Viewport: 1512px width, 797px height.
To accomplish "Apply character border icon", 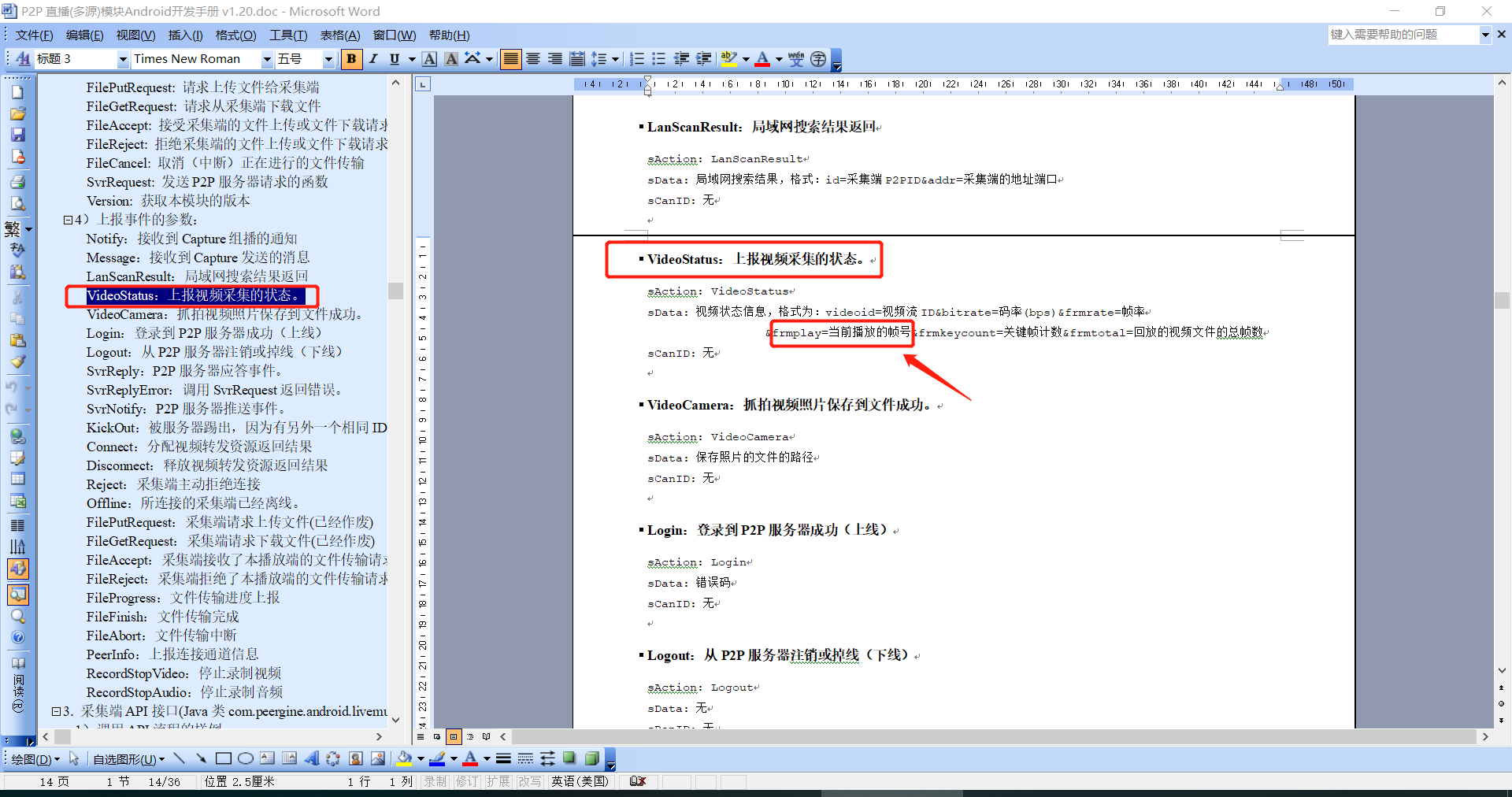I will point(430,59).
